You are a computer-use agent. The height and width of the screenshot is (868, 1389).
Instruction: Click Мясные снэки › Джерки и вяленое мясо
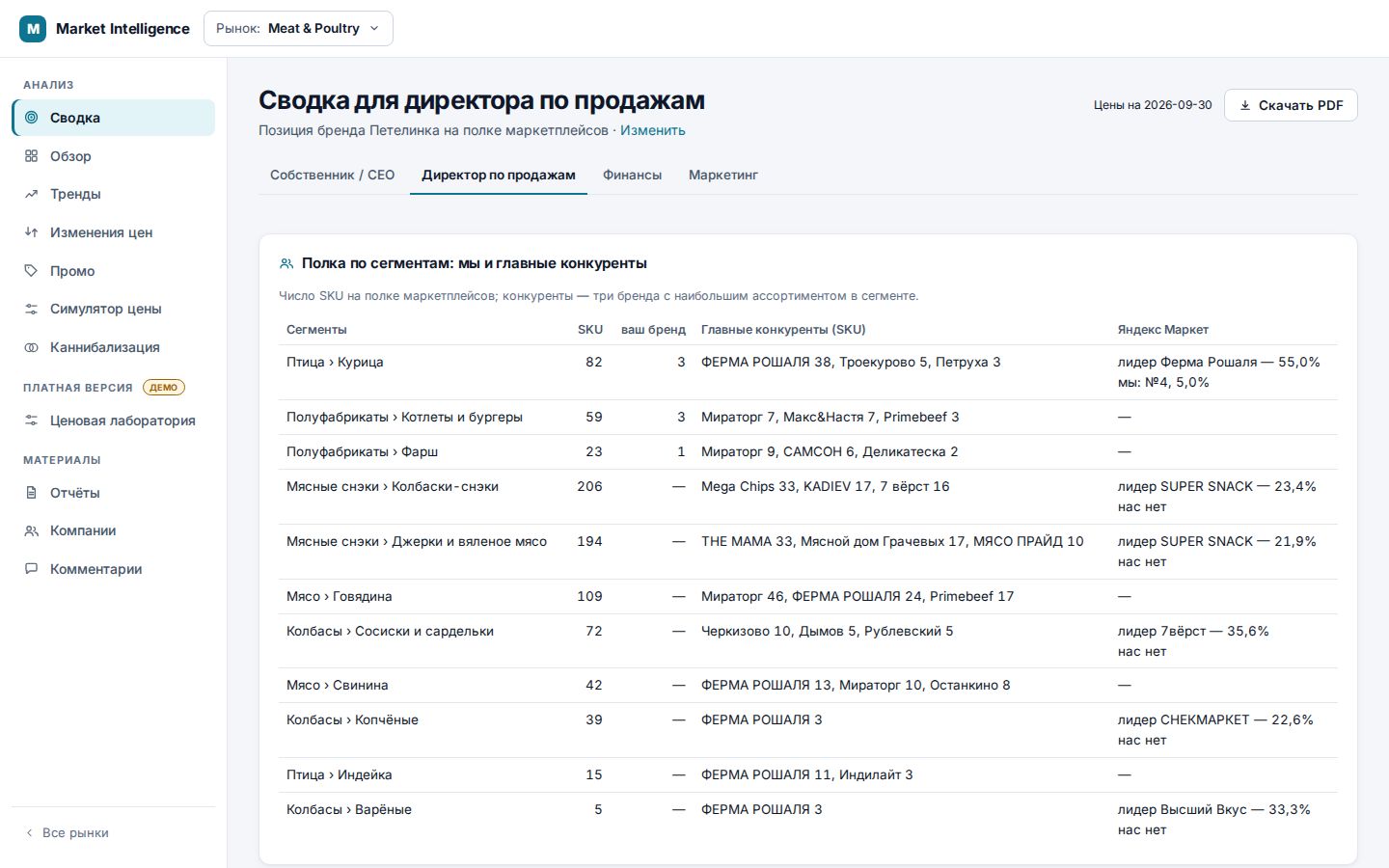[x=417, y=541]
